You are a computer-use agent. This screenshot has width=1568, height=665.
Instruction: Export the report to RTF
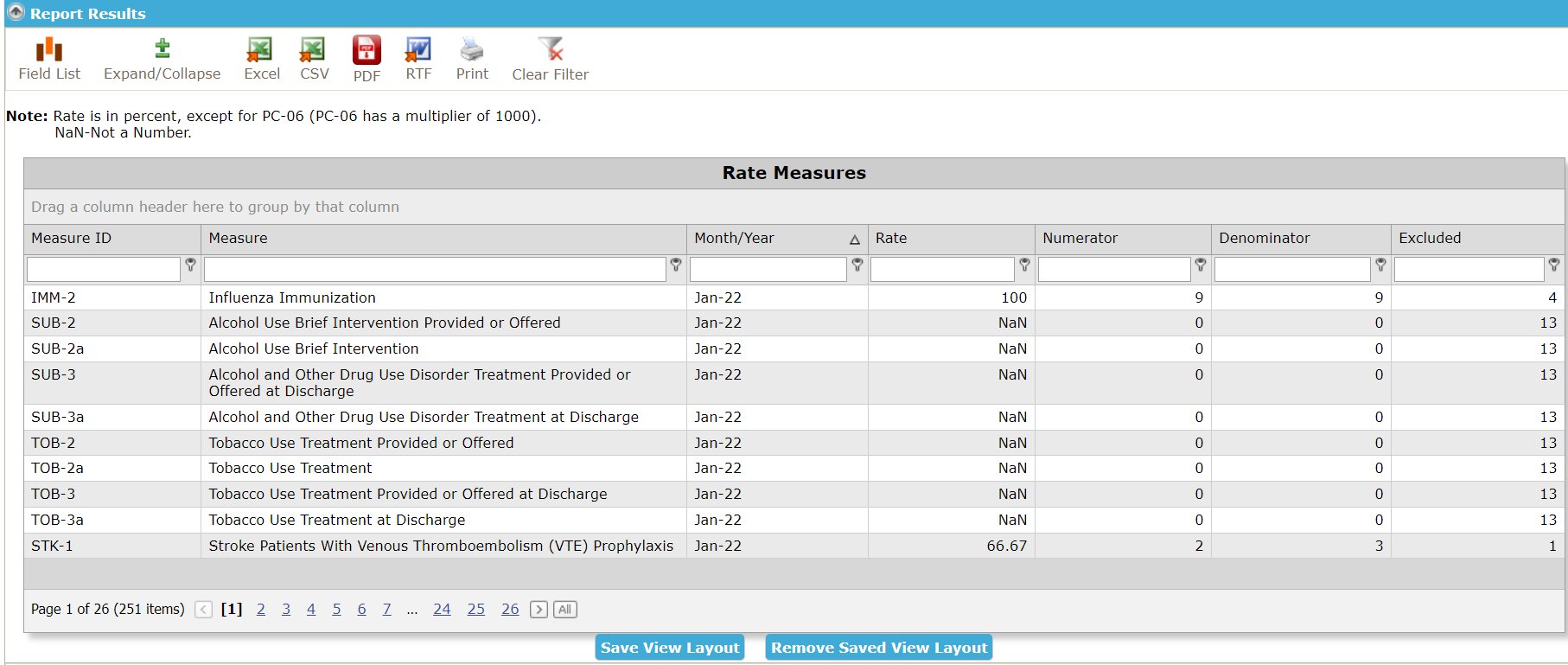(418, 59)
